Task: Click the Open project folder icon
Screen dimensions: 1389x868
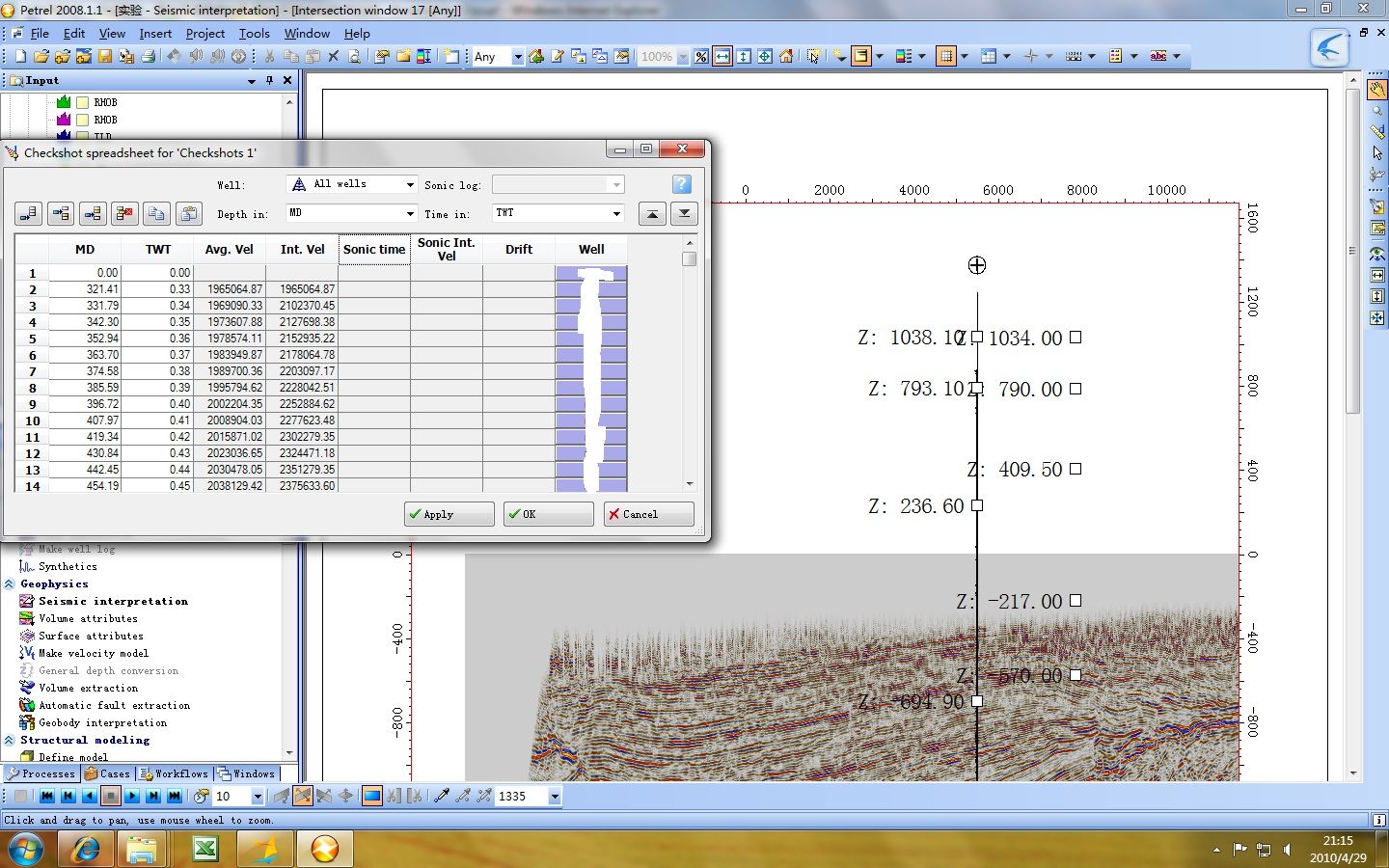Action: (x=41, y=57)
